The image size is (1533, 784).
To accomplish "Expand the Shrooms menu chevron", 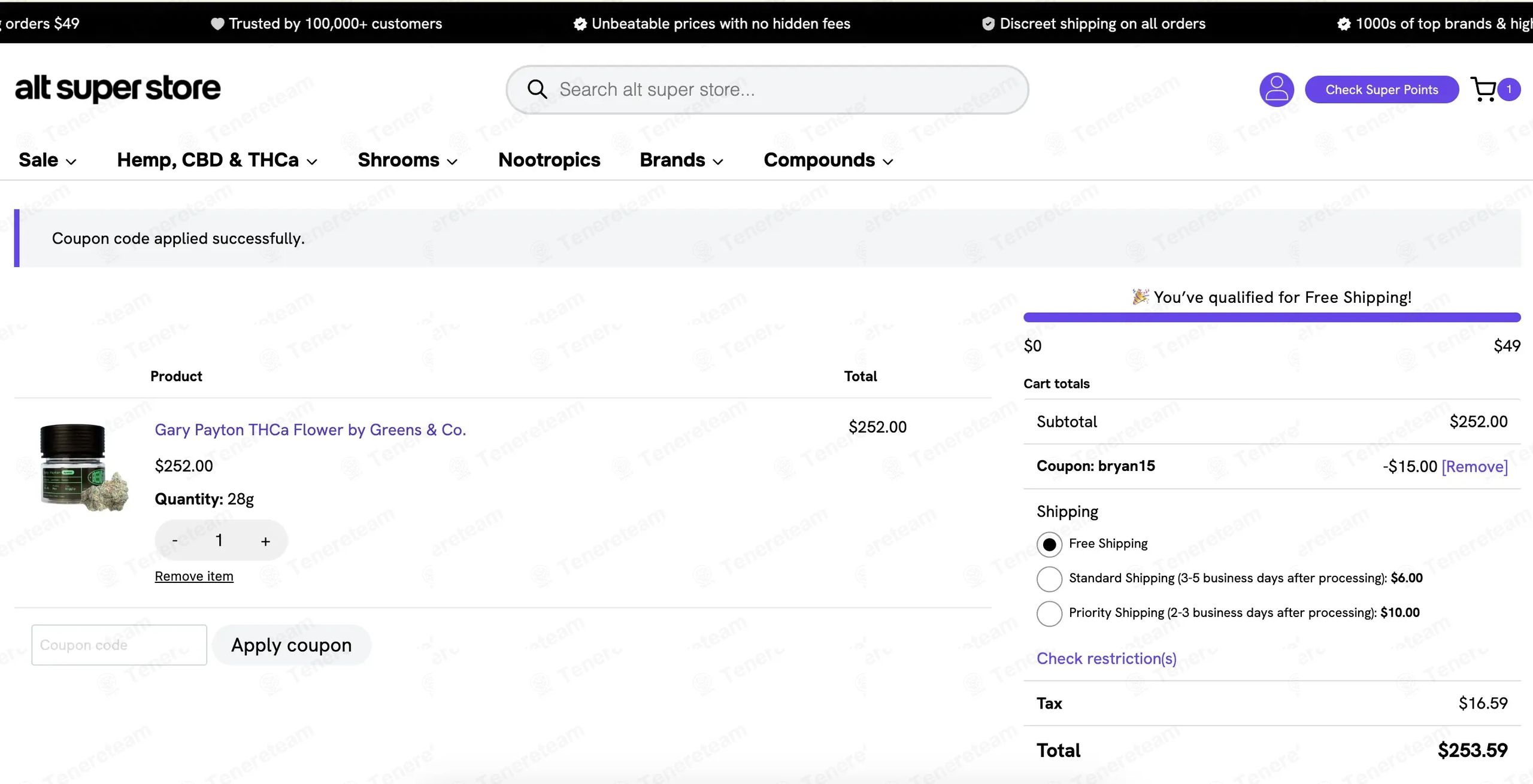I will coord(452,162).
